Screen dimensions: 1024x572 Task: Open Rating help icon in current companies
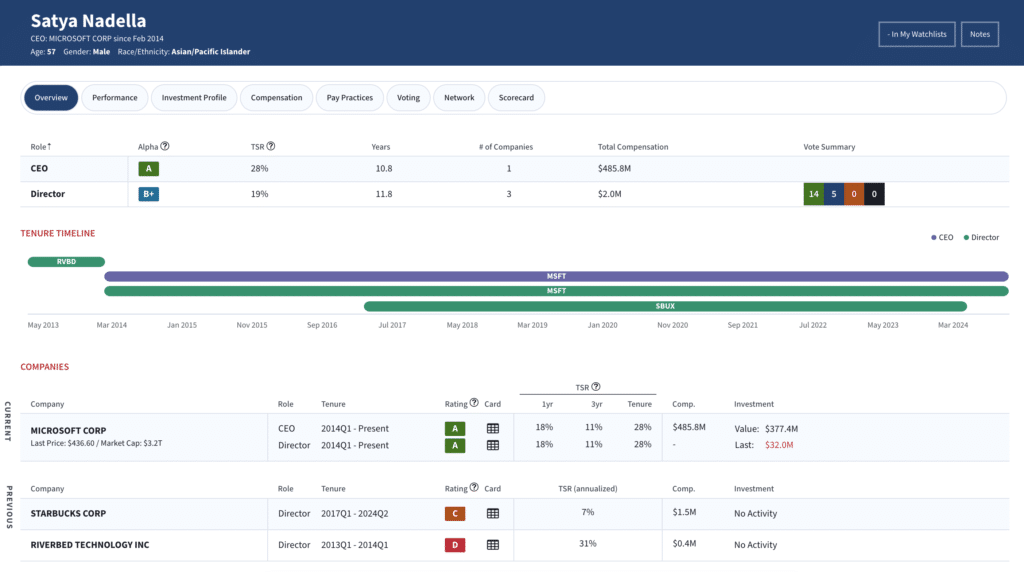[474, 403]
